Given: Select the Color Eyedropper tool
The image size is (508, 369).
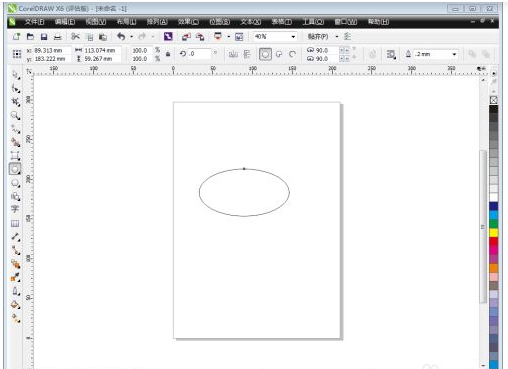Looking at the screenshot, I should (15, 277).
